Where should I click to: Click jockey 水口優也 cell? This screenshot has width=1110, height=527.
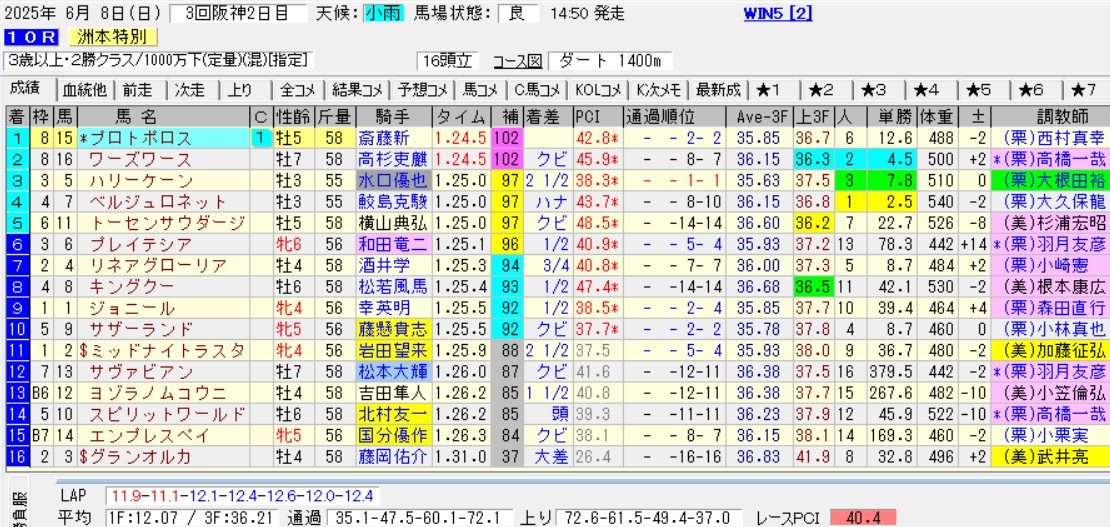(393, 181)
